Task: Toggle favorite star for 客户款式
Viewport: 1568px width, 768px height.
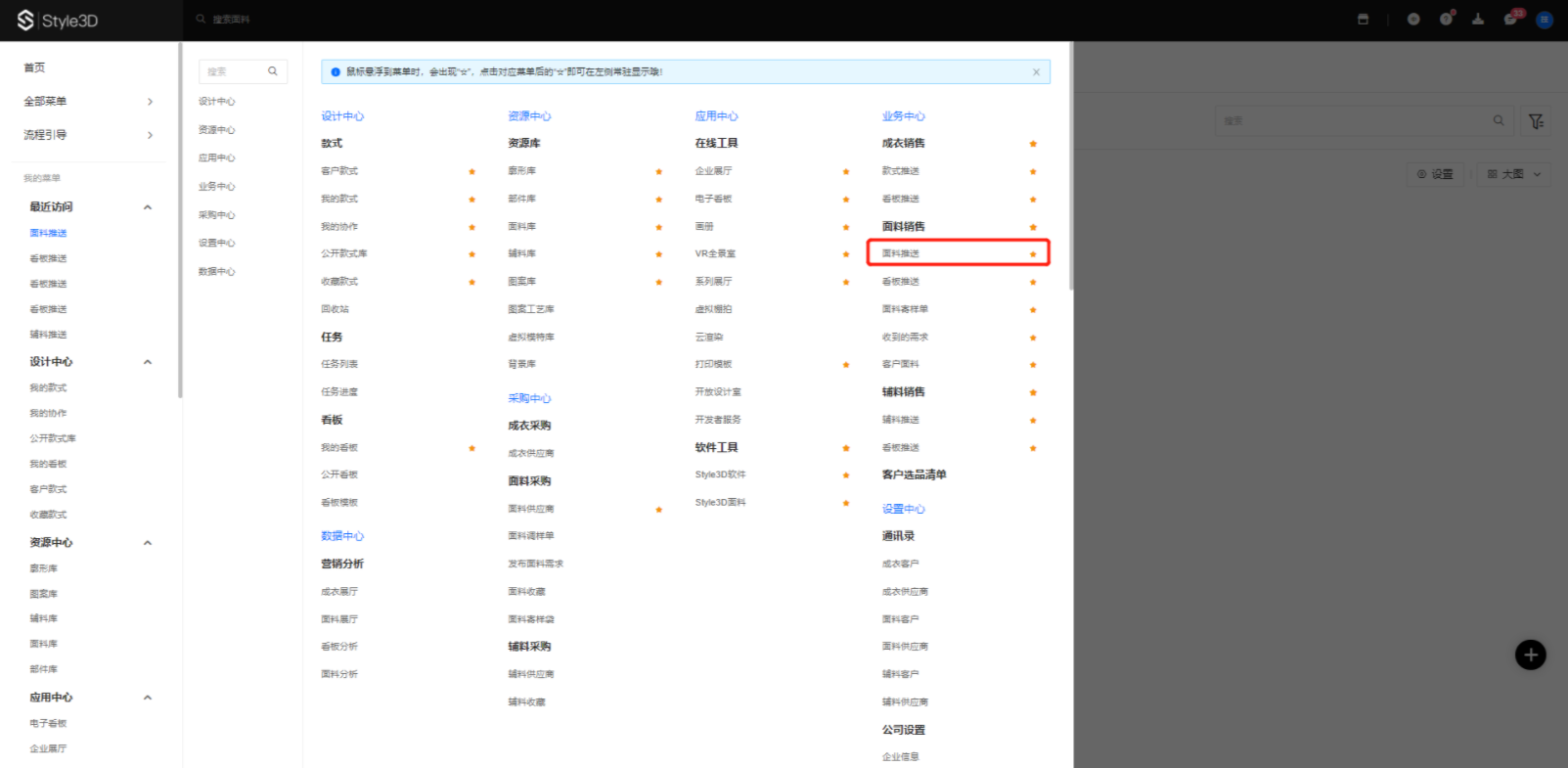Action: 471,172
